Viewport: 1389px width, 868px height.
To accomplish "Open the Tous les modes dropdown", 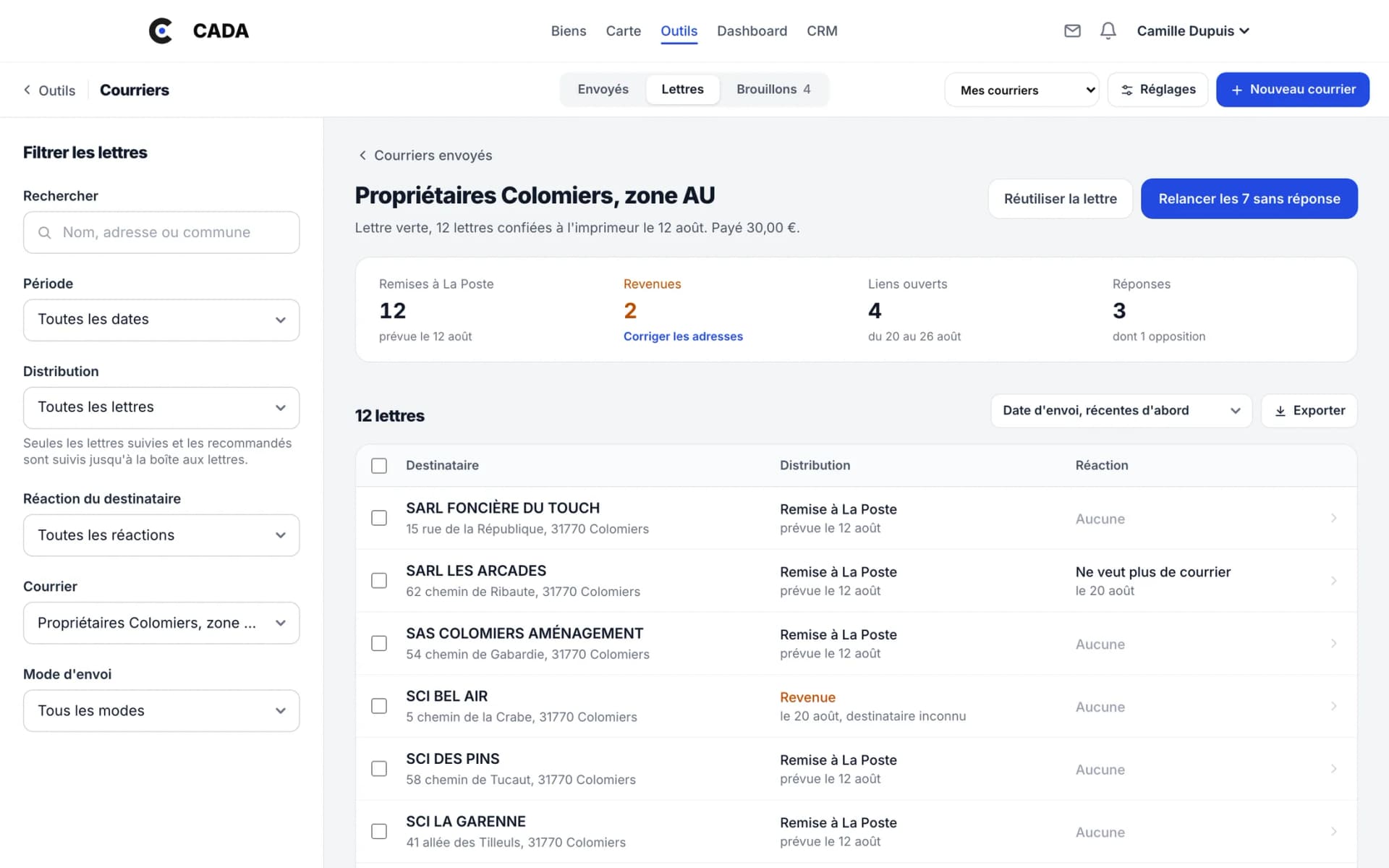I will [161, 710].
